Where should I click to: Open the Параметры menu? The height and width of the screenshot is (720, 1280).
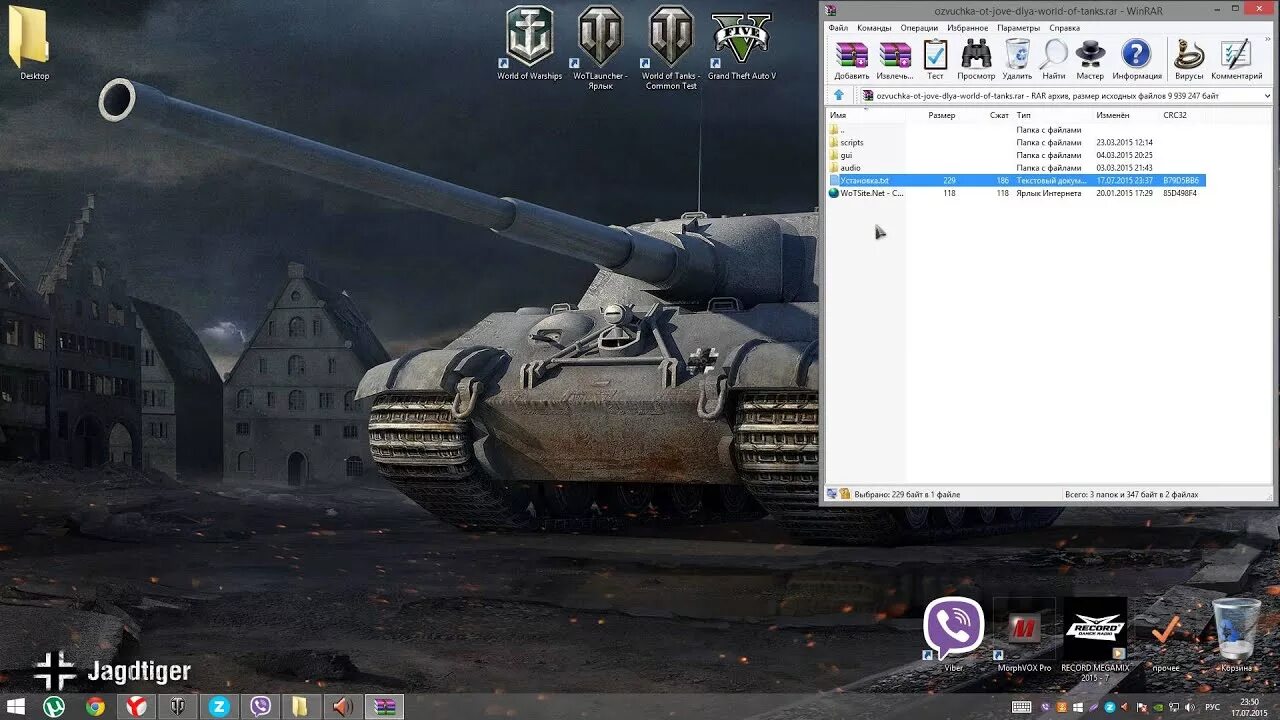(1018, 28)
